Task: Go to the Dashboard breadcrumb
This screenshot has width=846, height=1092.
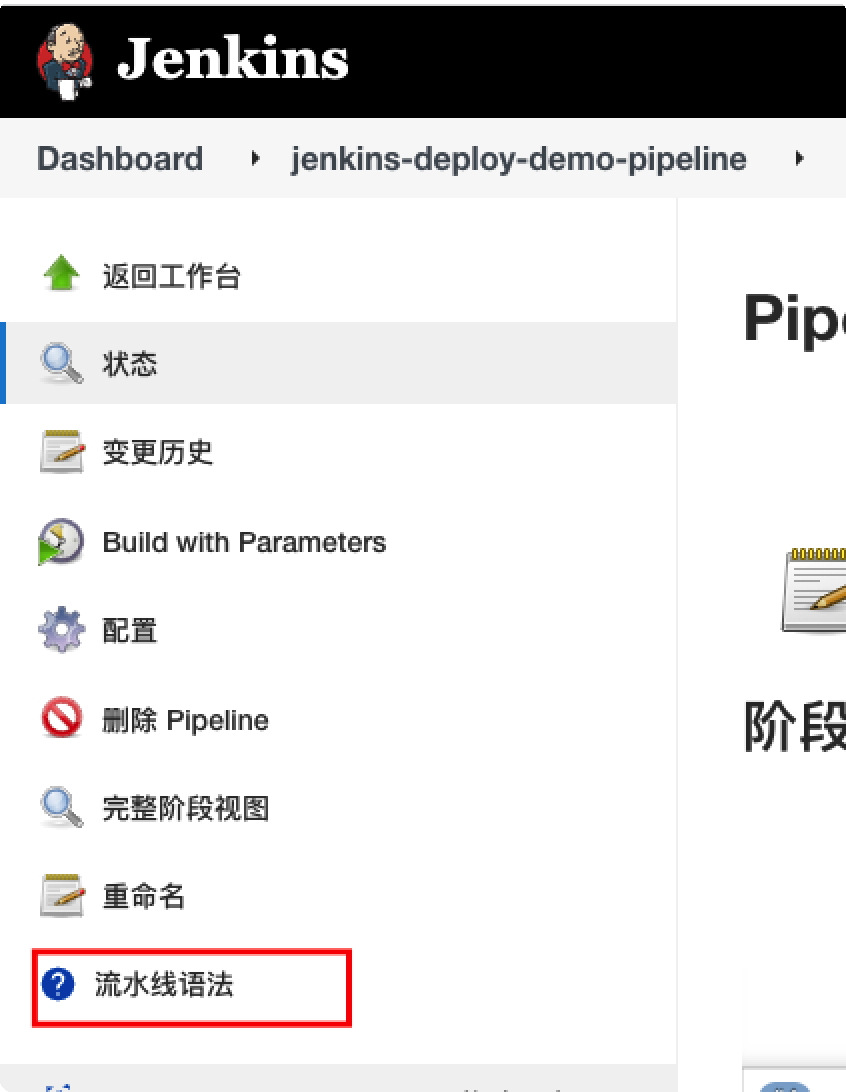Action: point(120,159)
